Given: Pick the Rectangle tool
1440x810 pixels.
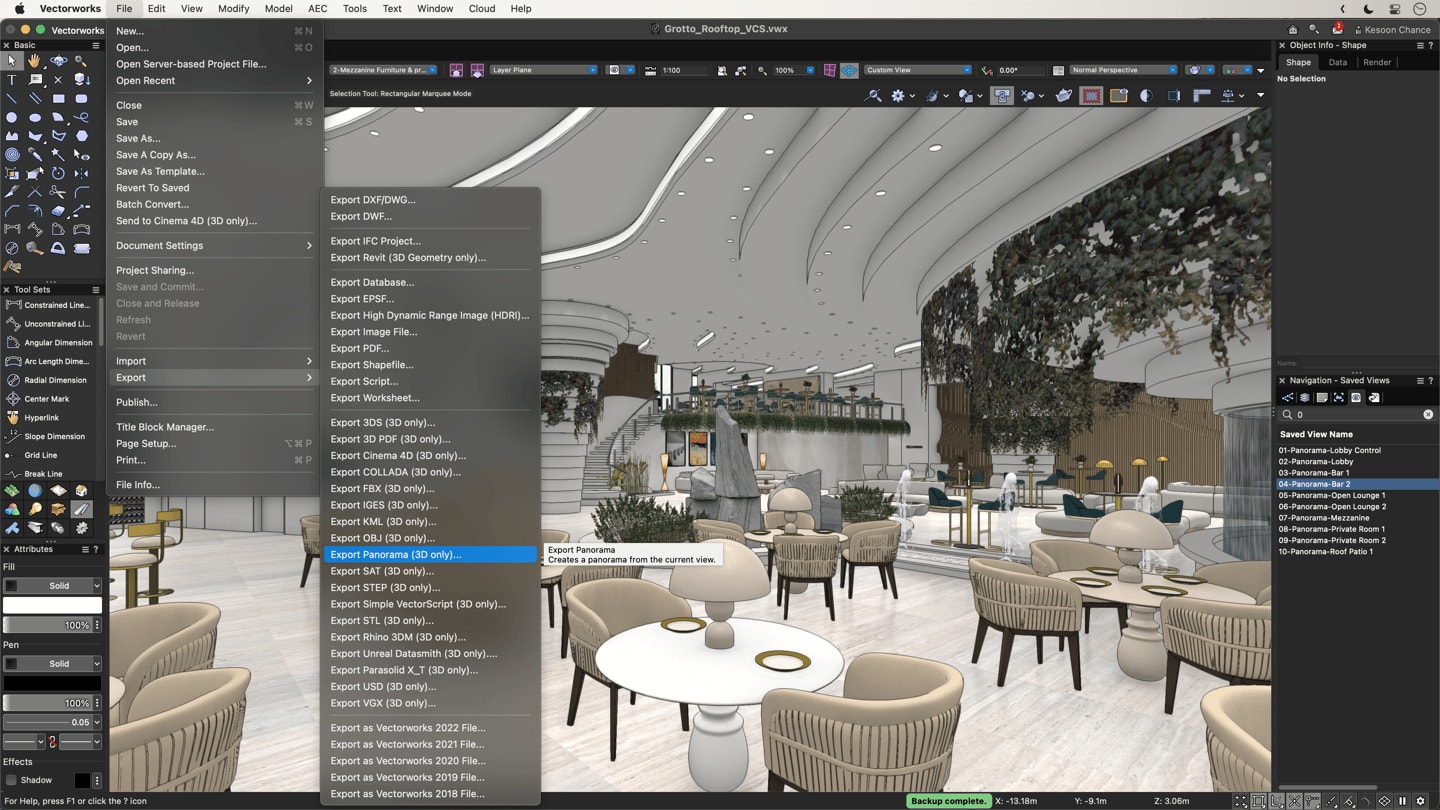Looking at the screenshot, I should [58, 99].
